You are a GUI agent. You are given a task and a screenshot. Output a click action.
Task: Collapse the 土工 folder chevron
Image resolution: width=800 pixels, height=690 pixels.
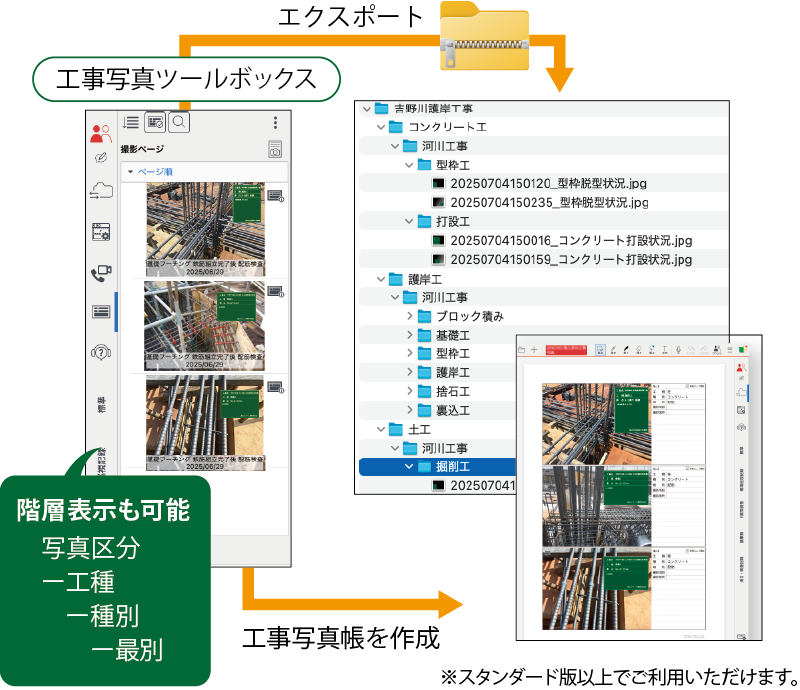click(x=381, y=430)
